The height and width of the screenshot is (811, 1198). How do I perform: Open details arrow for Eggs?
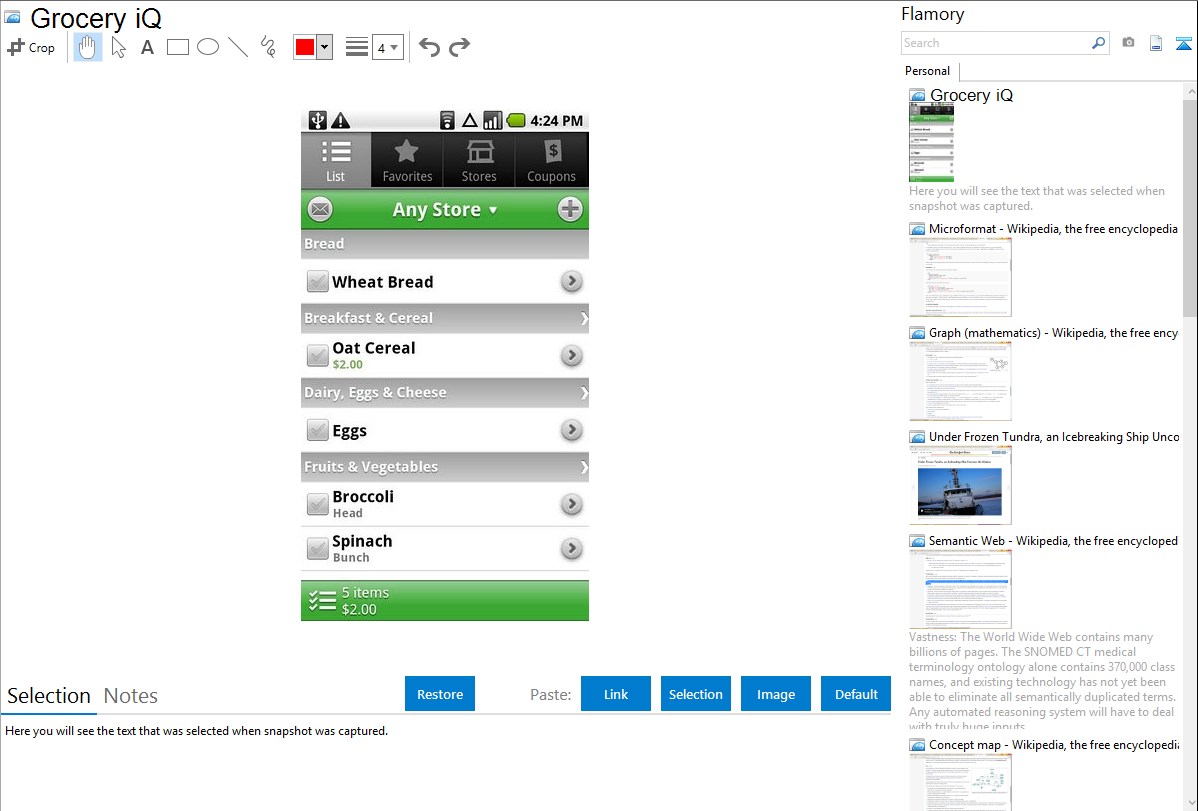point(571,430)
